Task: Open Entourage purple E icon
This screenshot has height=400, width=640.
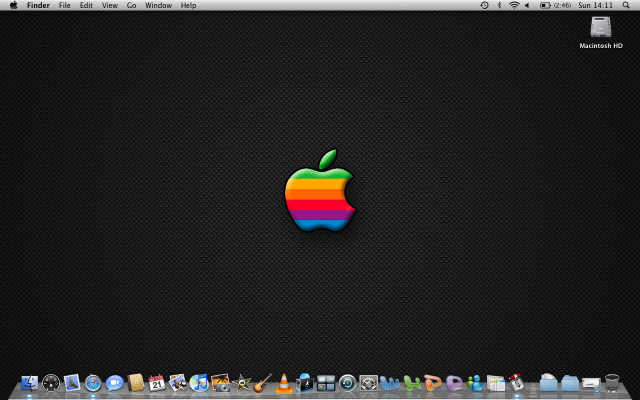Action: point(454,383)
